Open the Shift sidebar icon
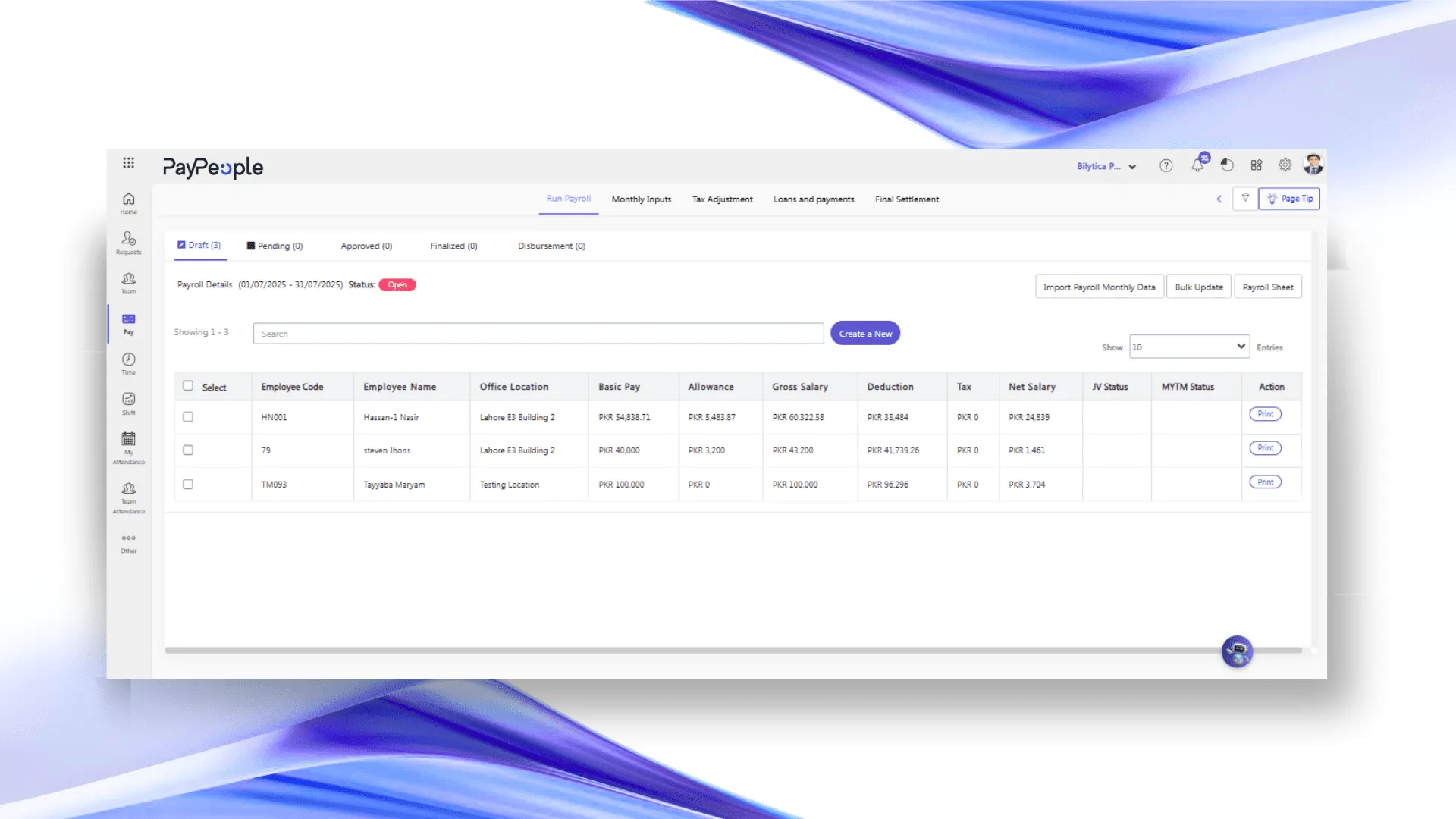The width and height of the screenshot is (1456, 819). click(x=128, y=403)
